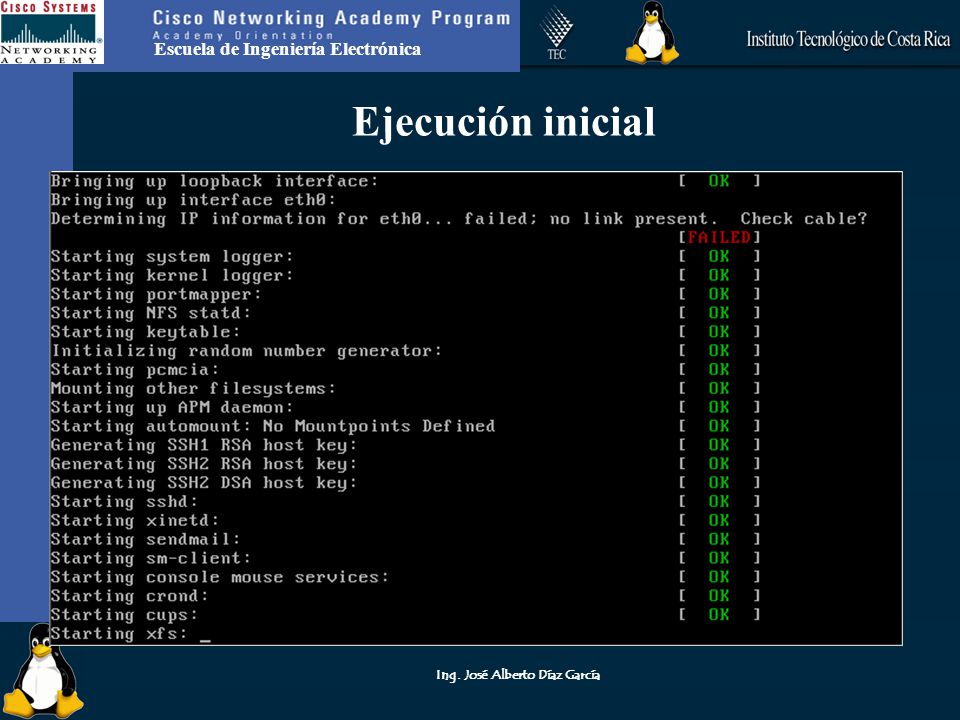This screenshot has height=720, width=960.
Task: Click 'Determining IP information for eth0' line
Action: coord(459,219)
